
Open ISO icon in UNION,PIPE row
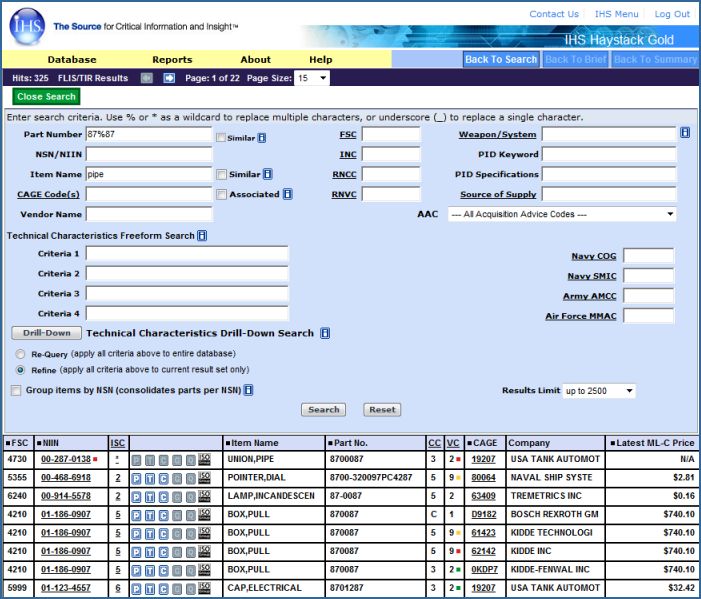pyautogui.click(x=204, y=460)
